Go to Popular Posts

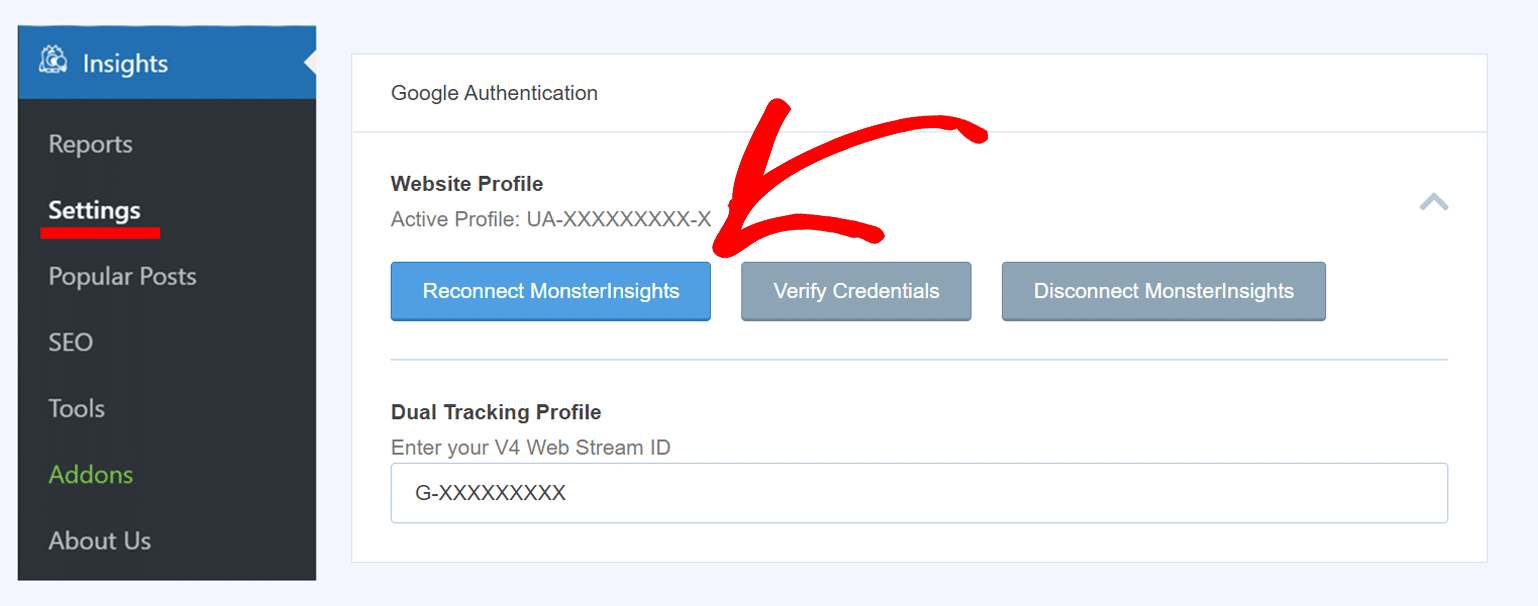coord(123,276)
